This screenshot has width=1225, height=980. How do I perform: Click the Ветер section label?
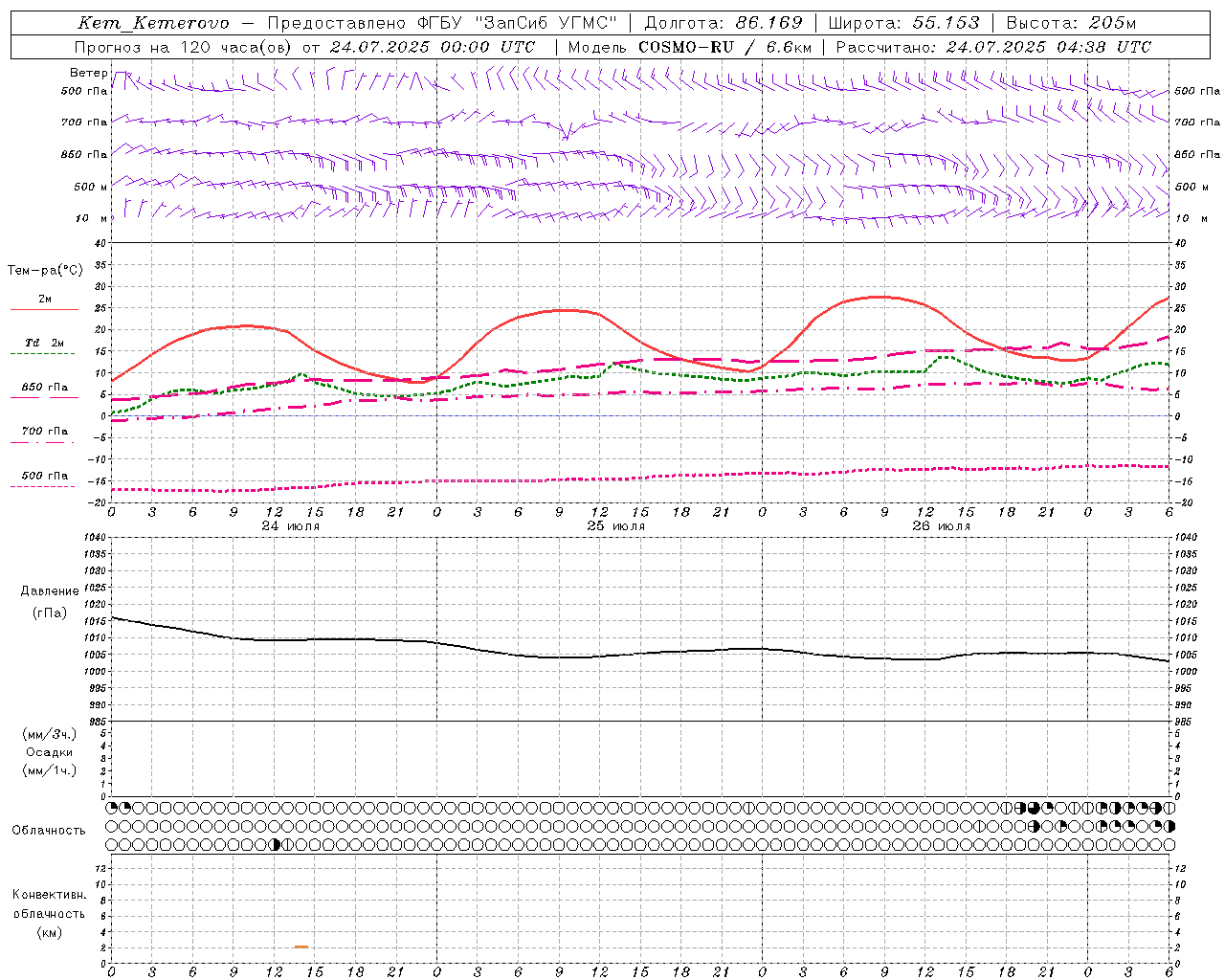coord(88,73)
